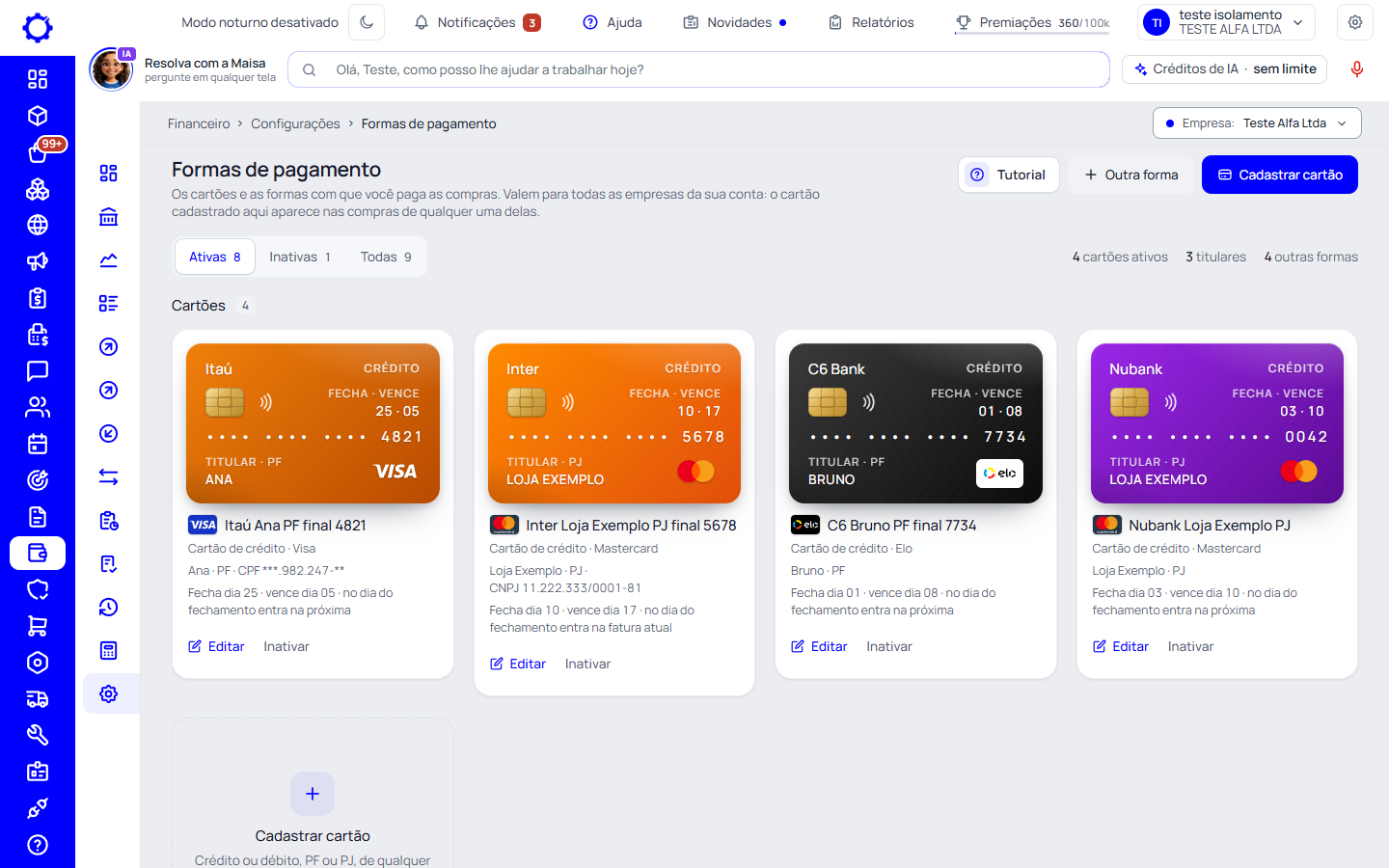Edit the Itaú Ana PF card
The image size is (1389, 868).
(x=216, y=646)
